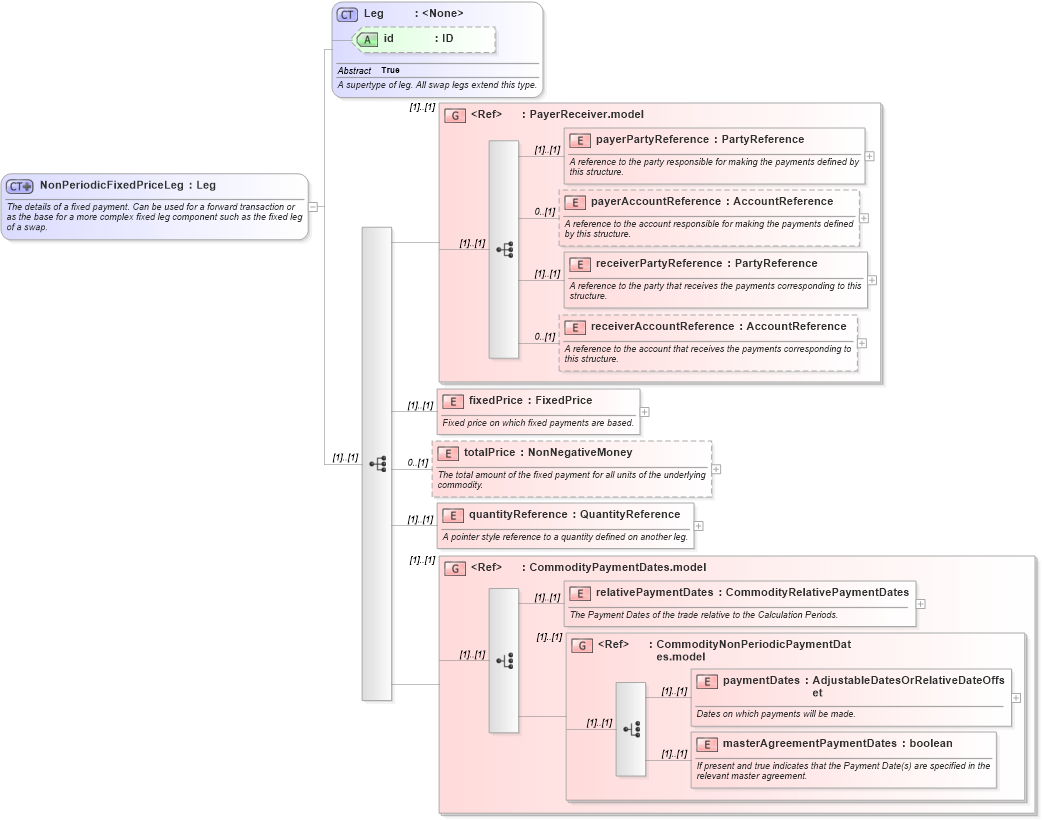Viewport: 1042px width, 820px height.
Task: Select receiverPartyReference : PartyReference label
Action: 706,264
